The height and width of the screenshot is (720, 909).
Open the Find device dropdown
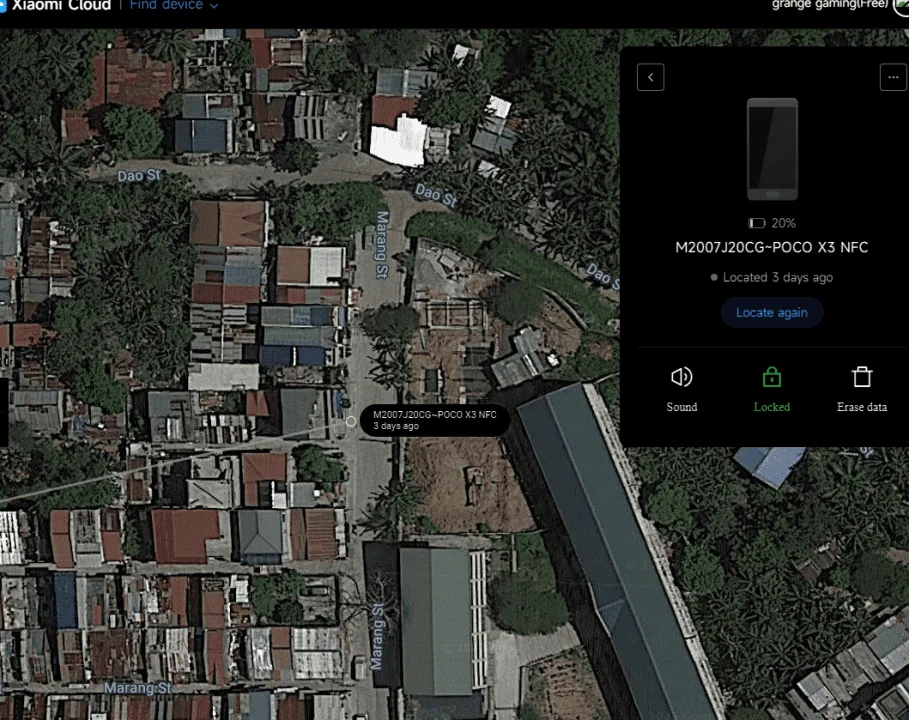click(x=173, y=5)
